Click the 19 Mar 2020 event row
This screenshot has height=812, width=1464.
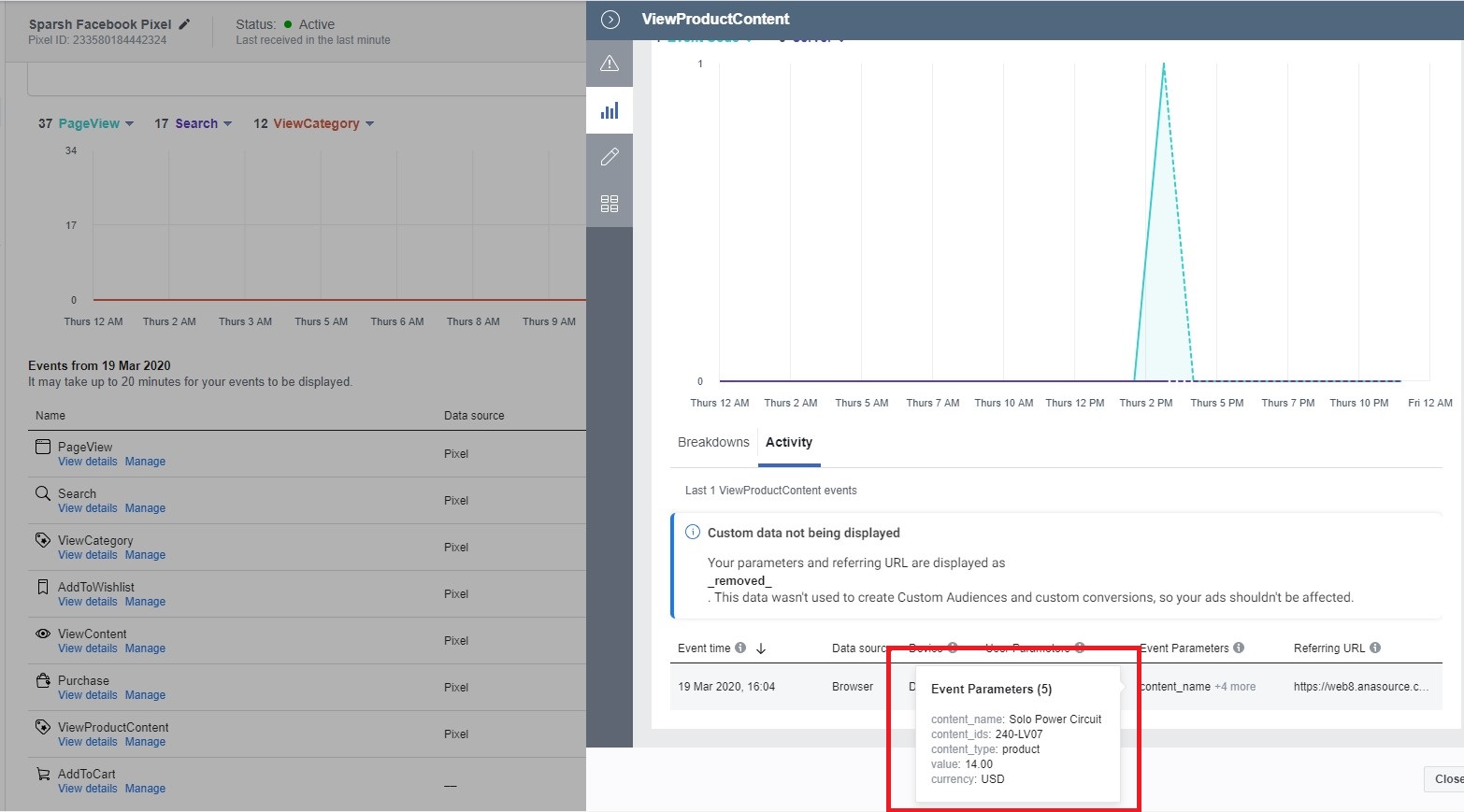pyautogui.click(x=726, y=687)
